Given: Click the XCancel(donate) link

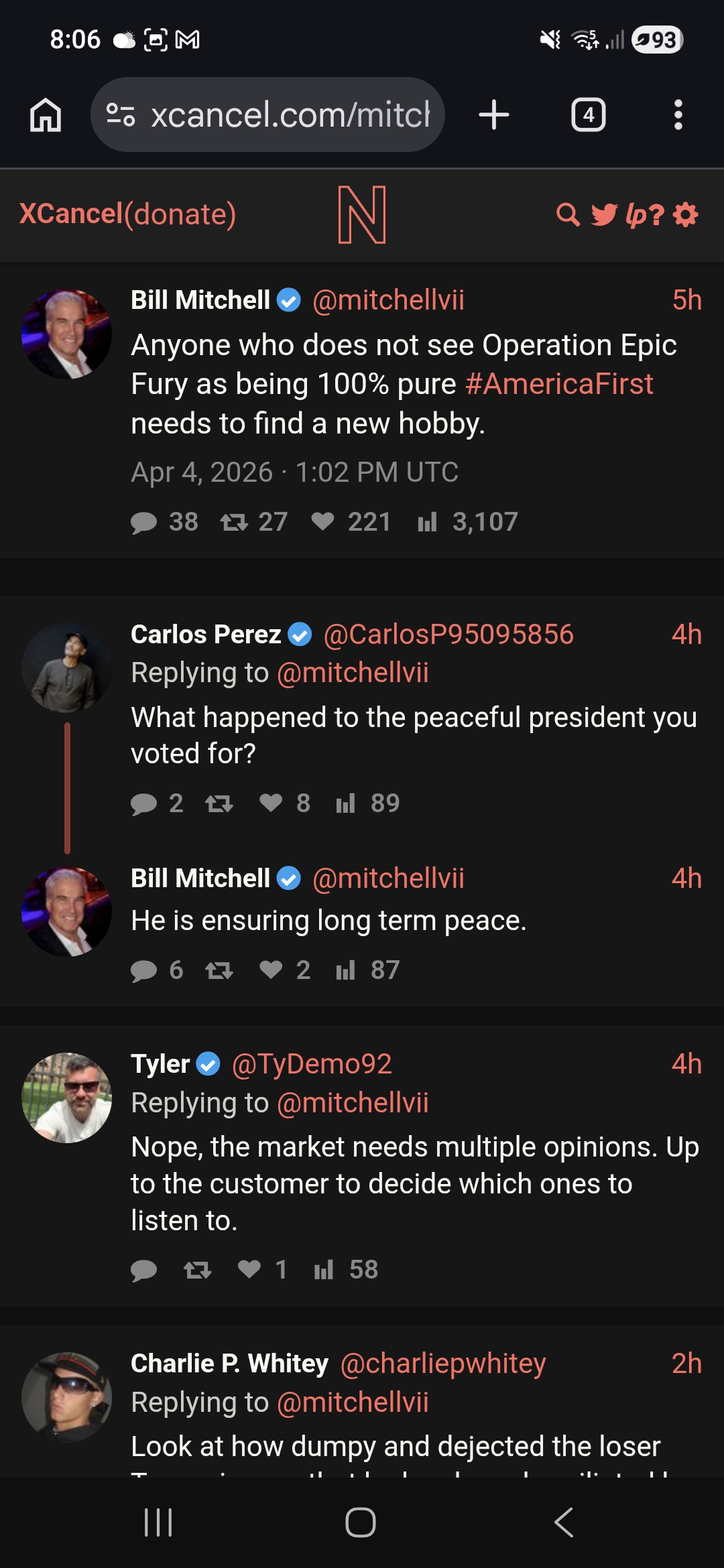Looking at the screenshot, I should (x=127, y=214).
